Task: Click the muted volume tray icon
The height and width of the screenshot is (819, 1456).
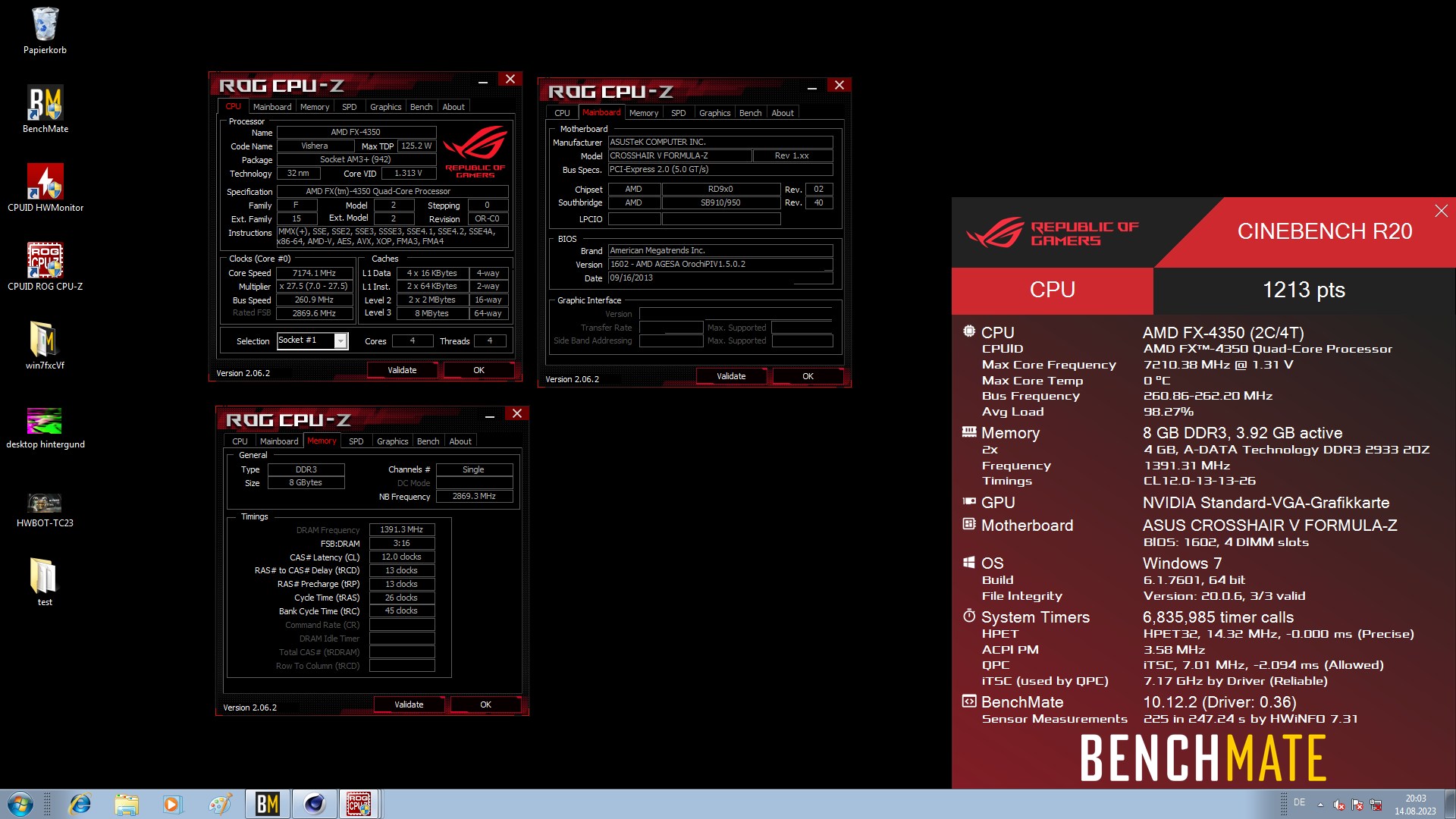Action: click(1339, 805)
